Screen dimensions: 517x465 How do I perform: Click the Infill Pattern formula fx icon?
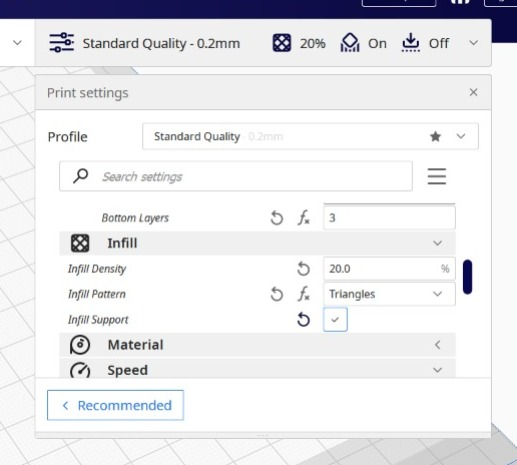coord(303,294)
